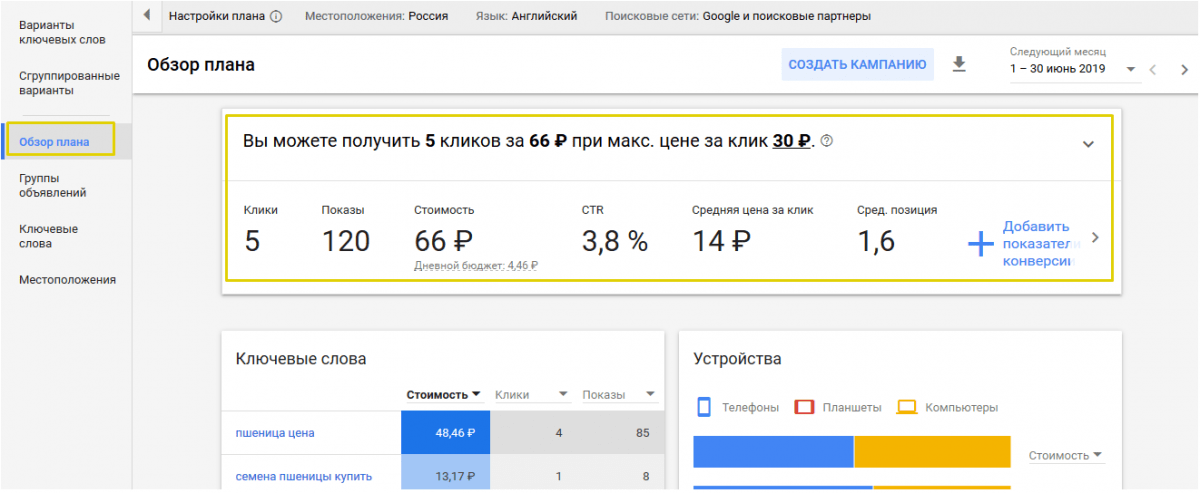Viewport: 1200px width, 493px height.
Task: Click the download plan icon
Action: [959, 65]
